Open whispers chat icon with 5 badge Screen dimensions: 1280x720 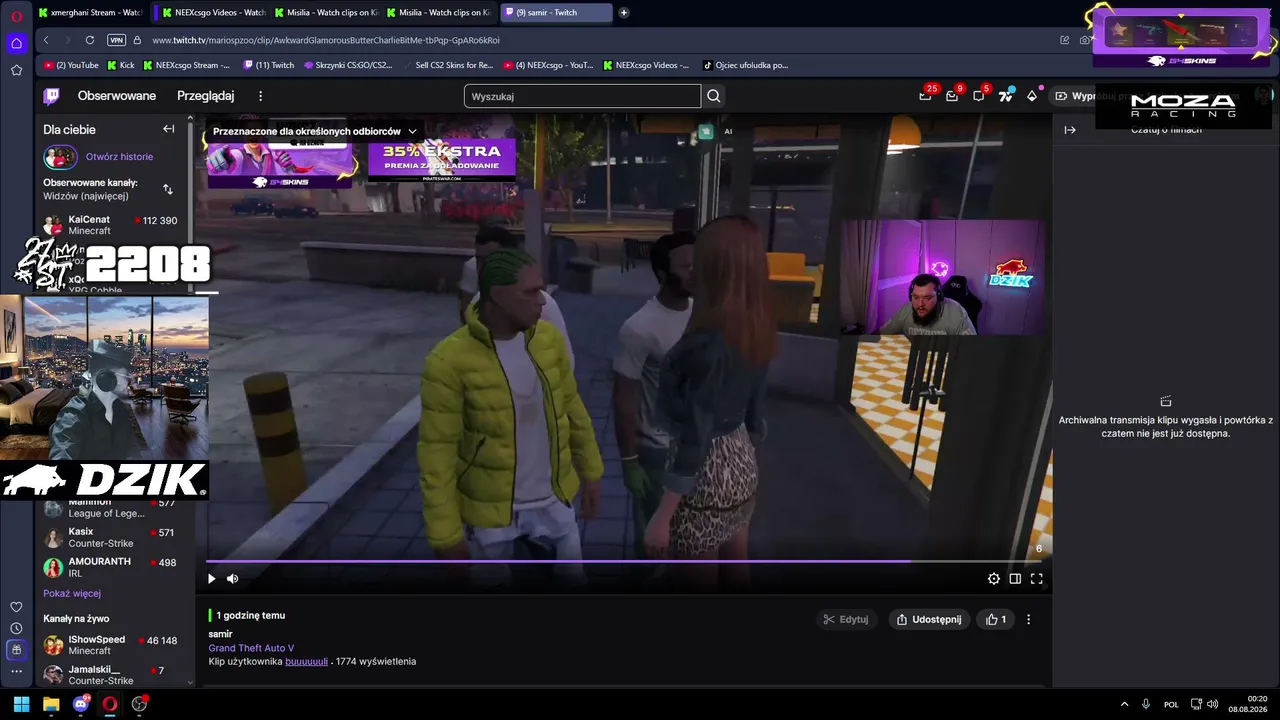[x=979, y=96]
